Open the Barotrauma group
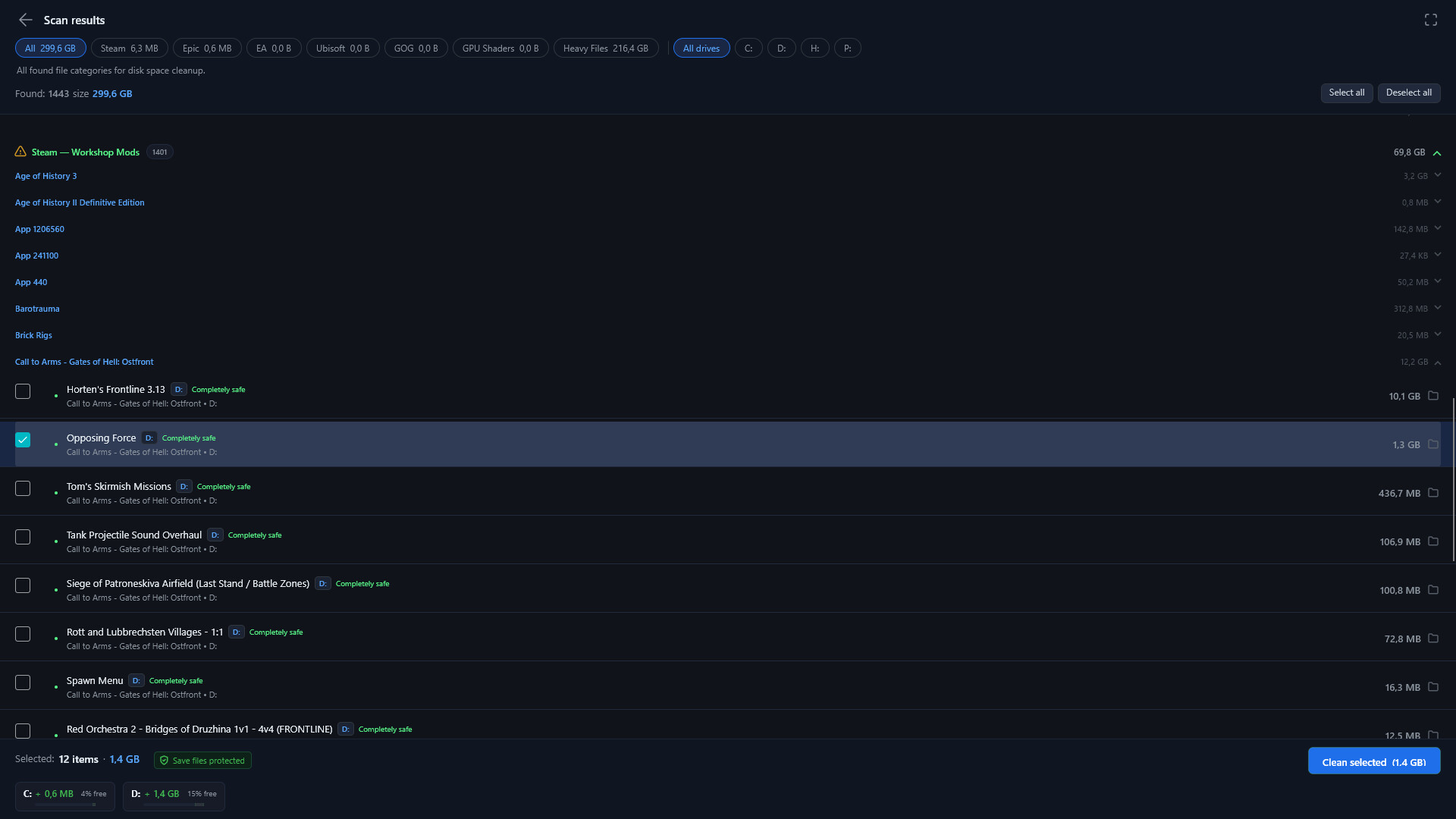1456x819 pixels. click(x=37, y=308)
